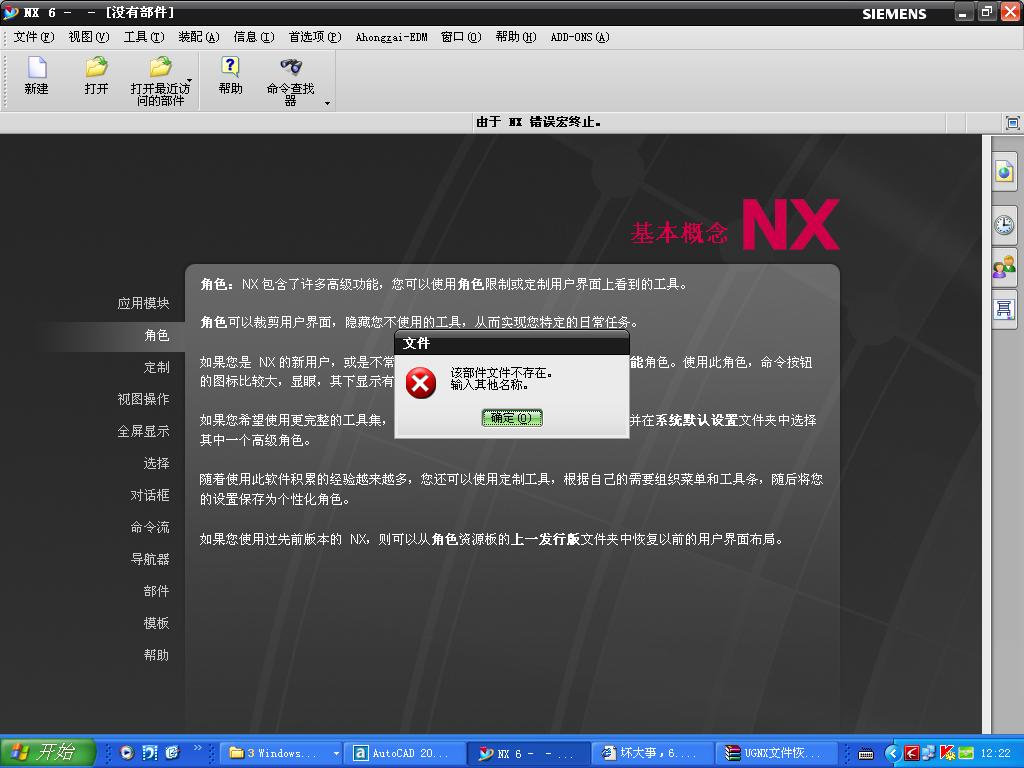Viewport: 1024px width, 768px height.
Task: Open the 命令查找器 binoculars icon
Action: (291, 67)
